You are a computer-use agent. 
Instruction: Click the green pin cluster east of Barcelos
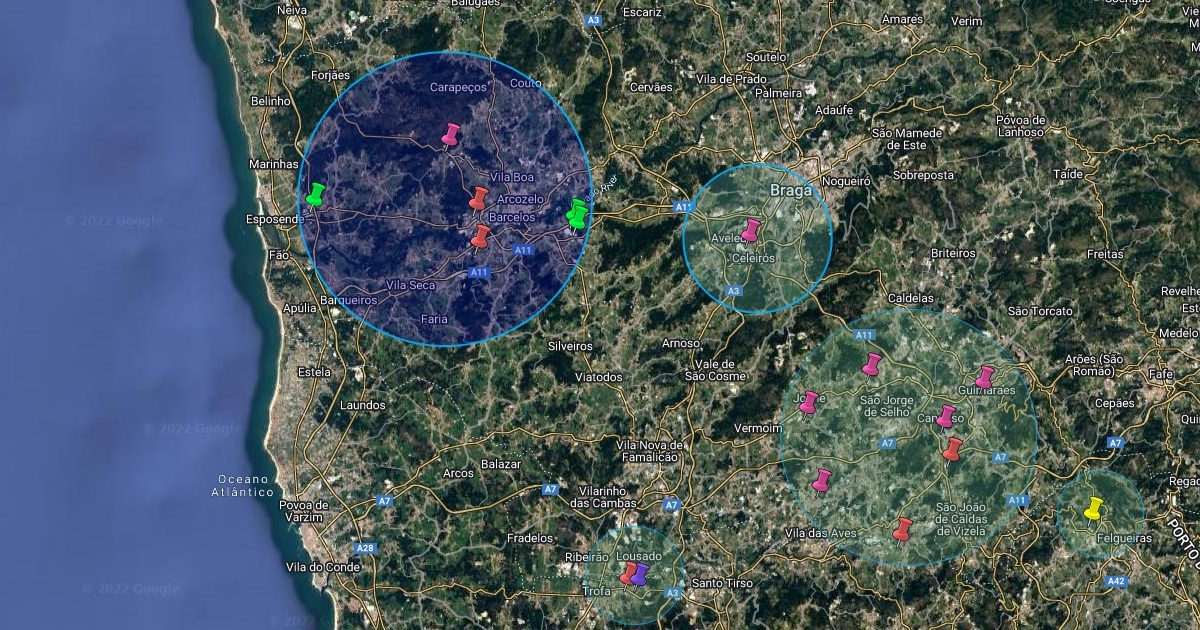(x=577, y=214)
